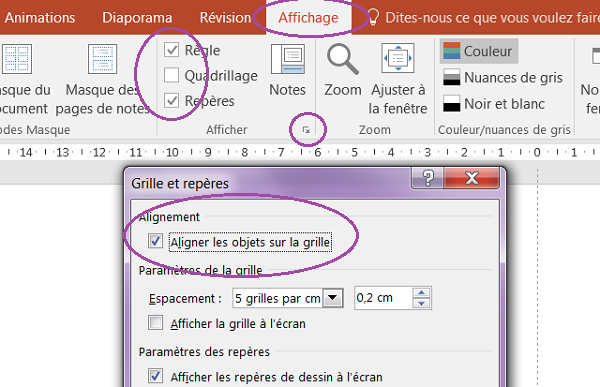Enable the Quadrillage checkbox

(171, 75)
